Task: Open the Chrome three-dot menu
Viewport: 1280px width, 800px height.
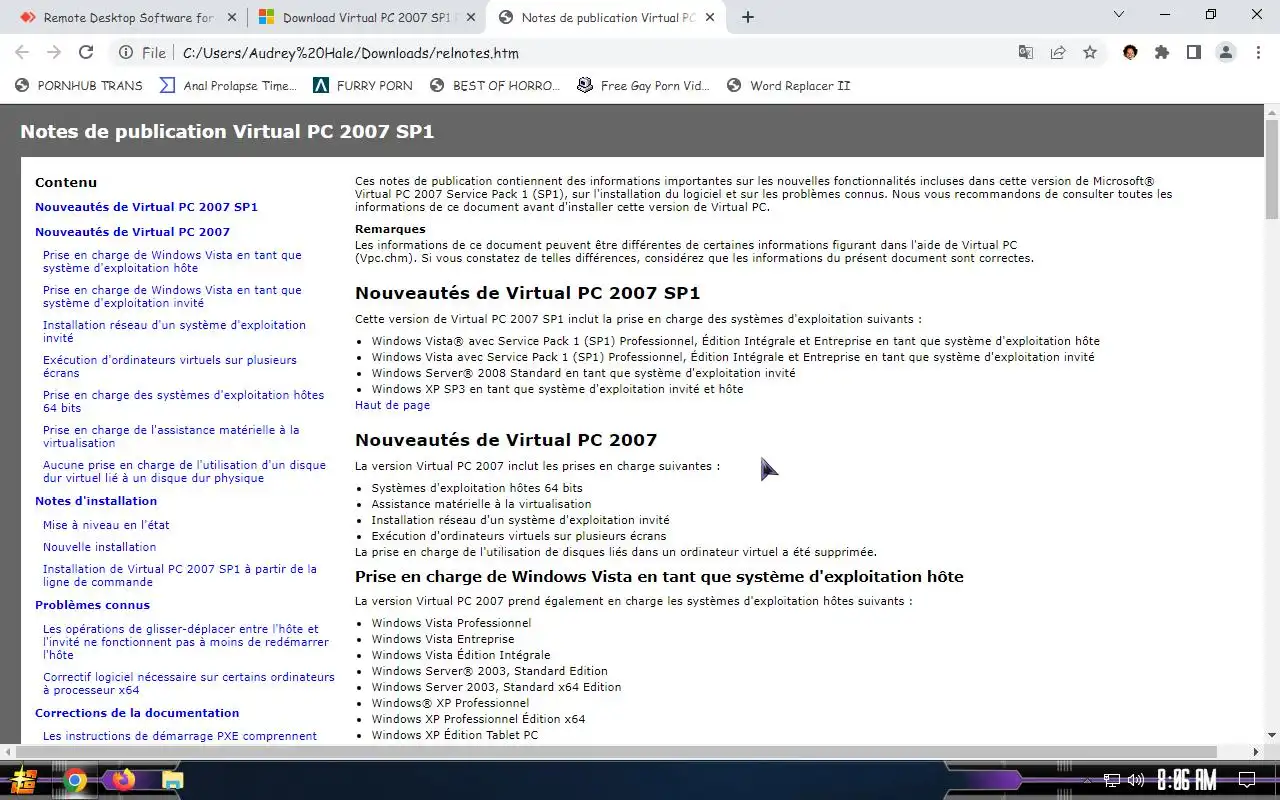Action: click(x=1258, y=53)
